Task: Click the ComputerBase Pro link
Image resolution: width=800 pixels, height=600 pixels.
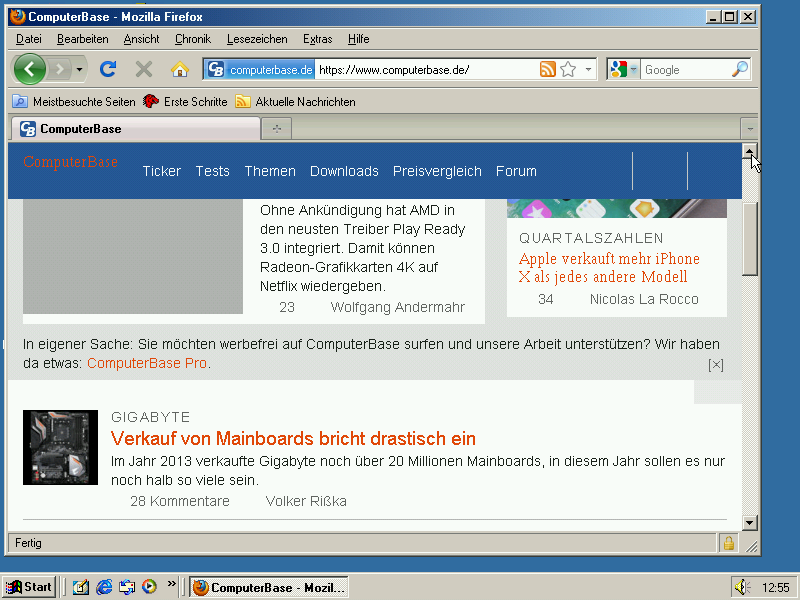Action: coord(147,363)
